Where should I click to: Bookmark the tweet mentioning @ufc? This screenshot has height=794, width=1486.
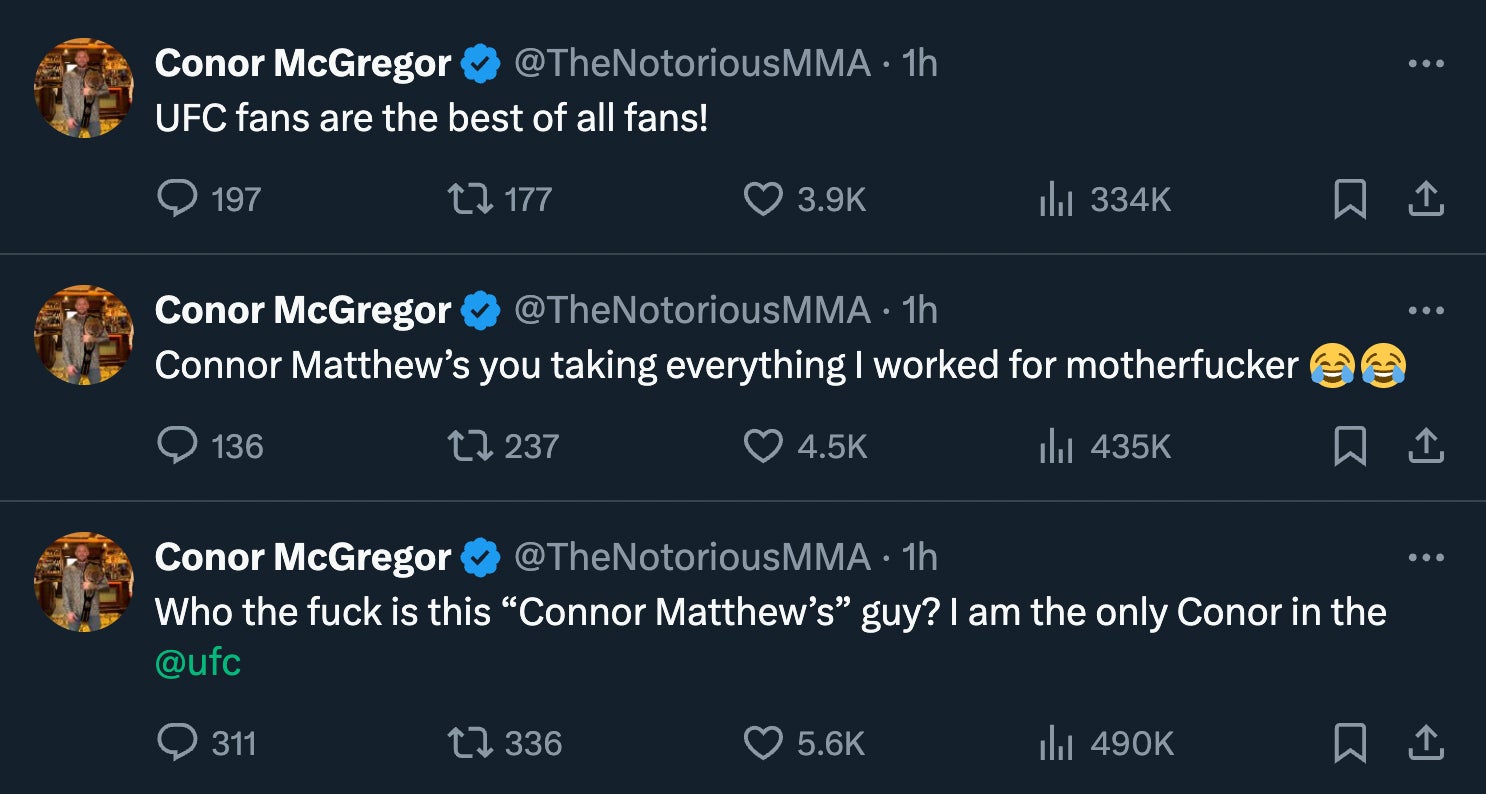[1350, 743]
